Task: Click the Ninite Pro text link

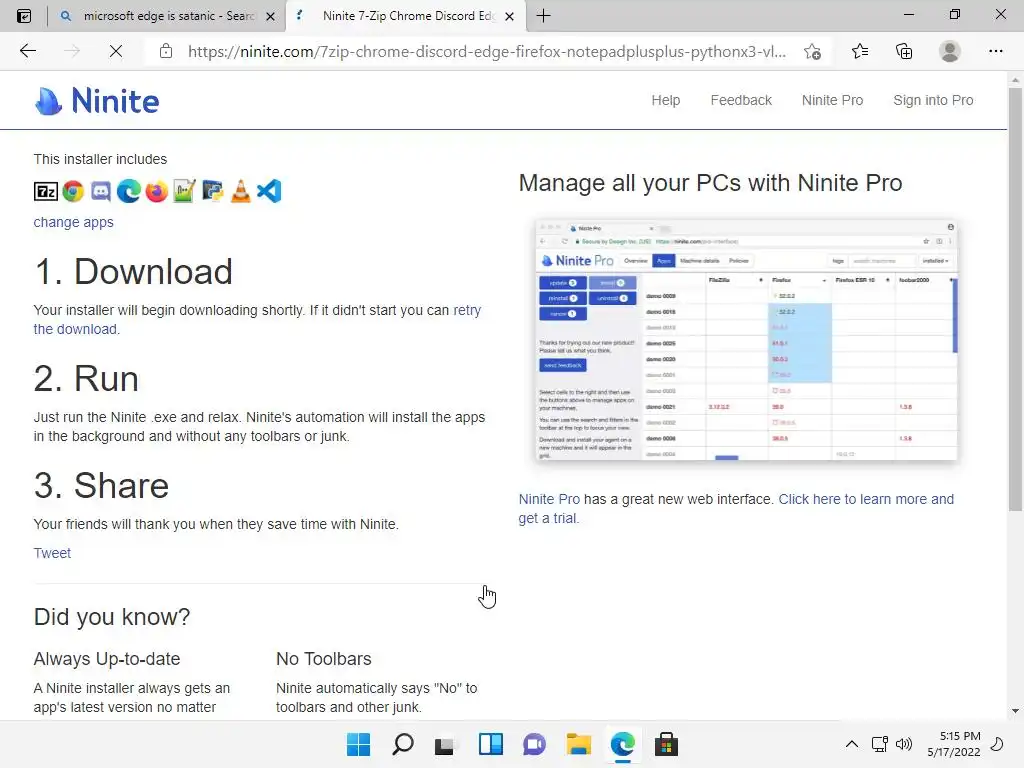Action: [x=549, y=499]
